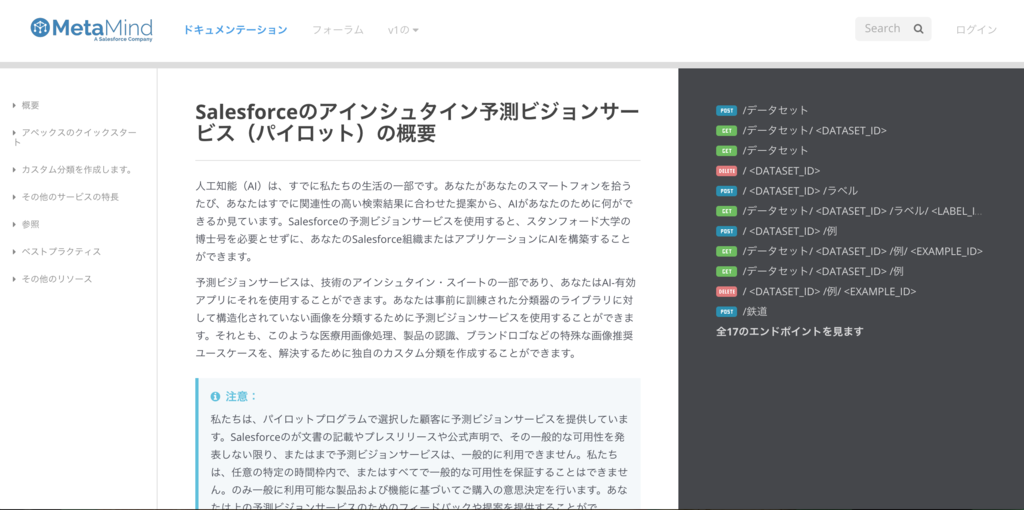Open the v1の version dropdown
This screenshot has height=510, width=1024.
tap(403, 29)
